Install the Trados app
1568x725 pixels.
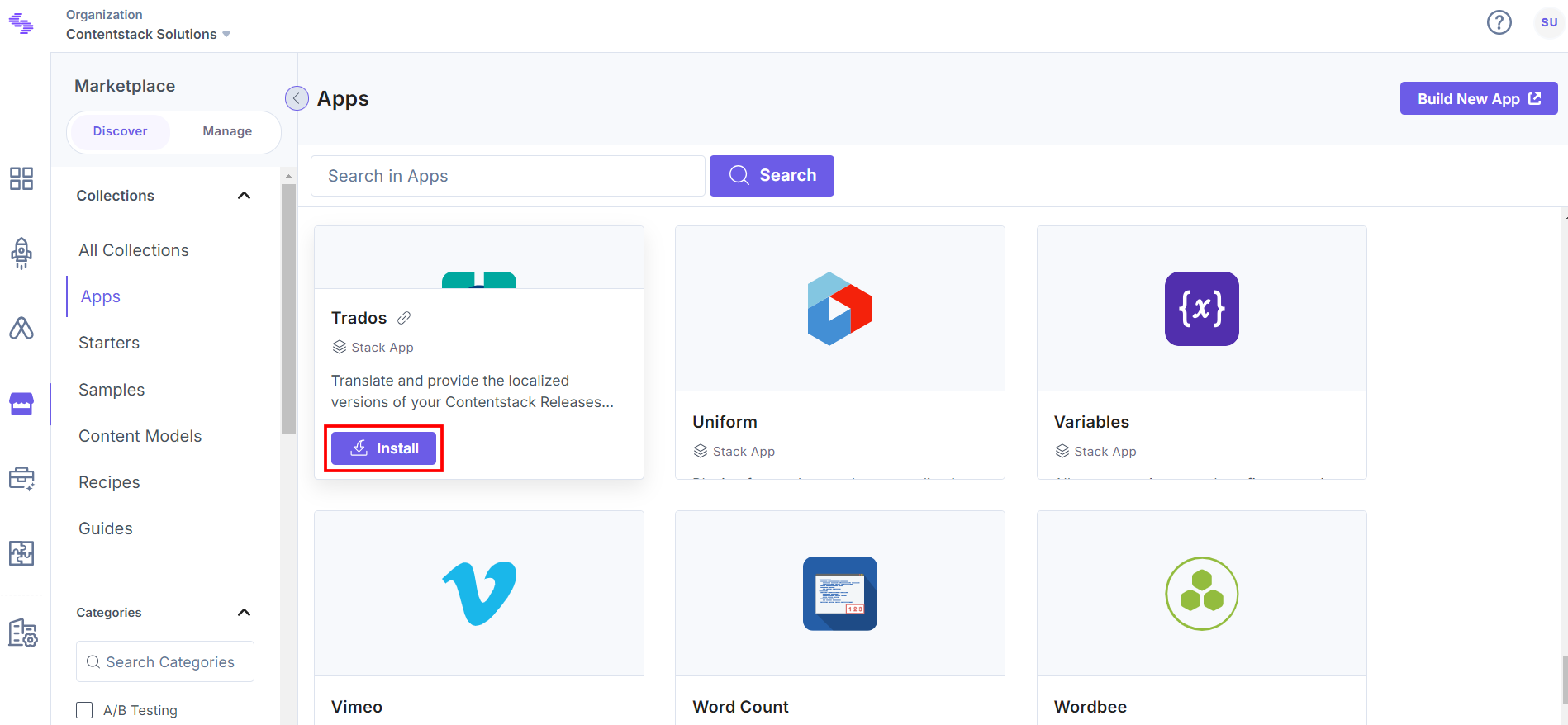[383, 448]
